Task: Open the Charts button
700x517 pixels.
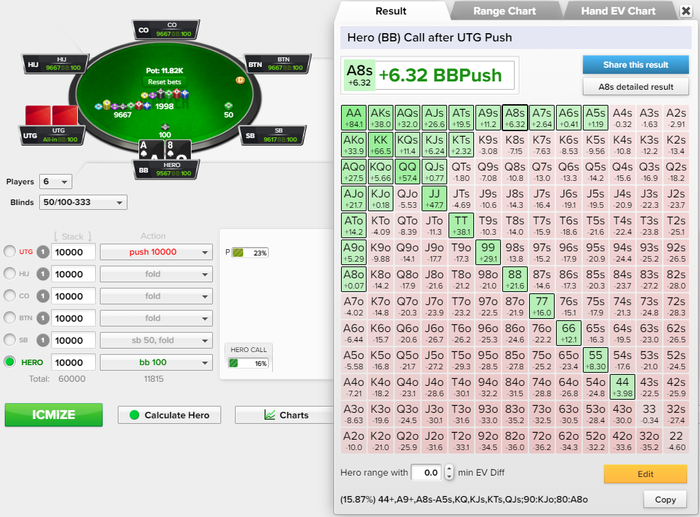Action: 286,415
